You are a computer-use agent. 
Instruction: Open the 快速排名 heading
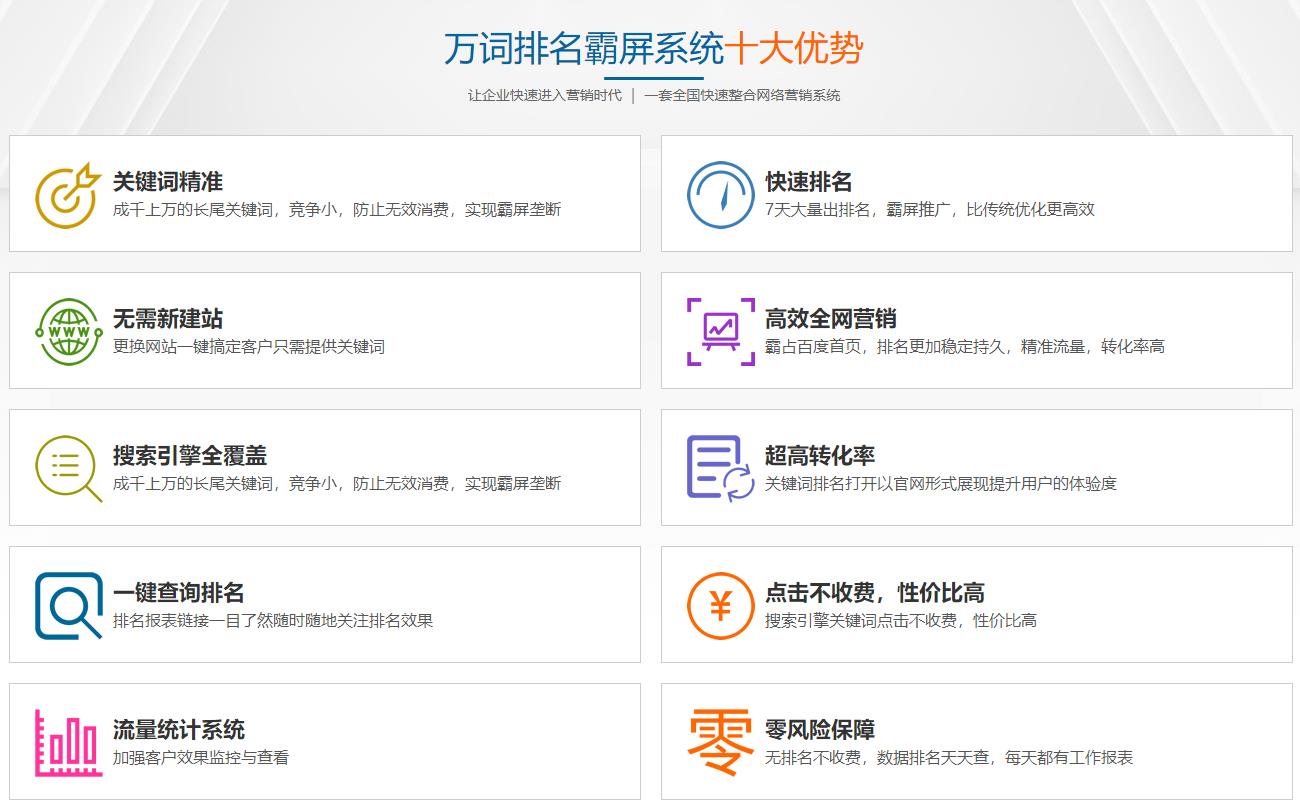pyautogui.click(x=808, y=182)
